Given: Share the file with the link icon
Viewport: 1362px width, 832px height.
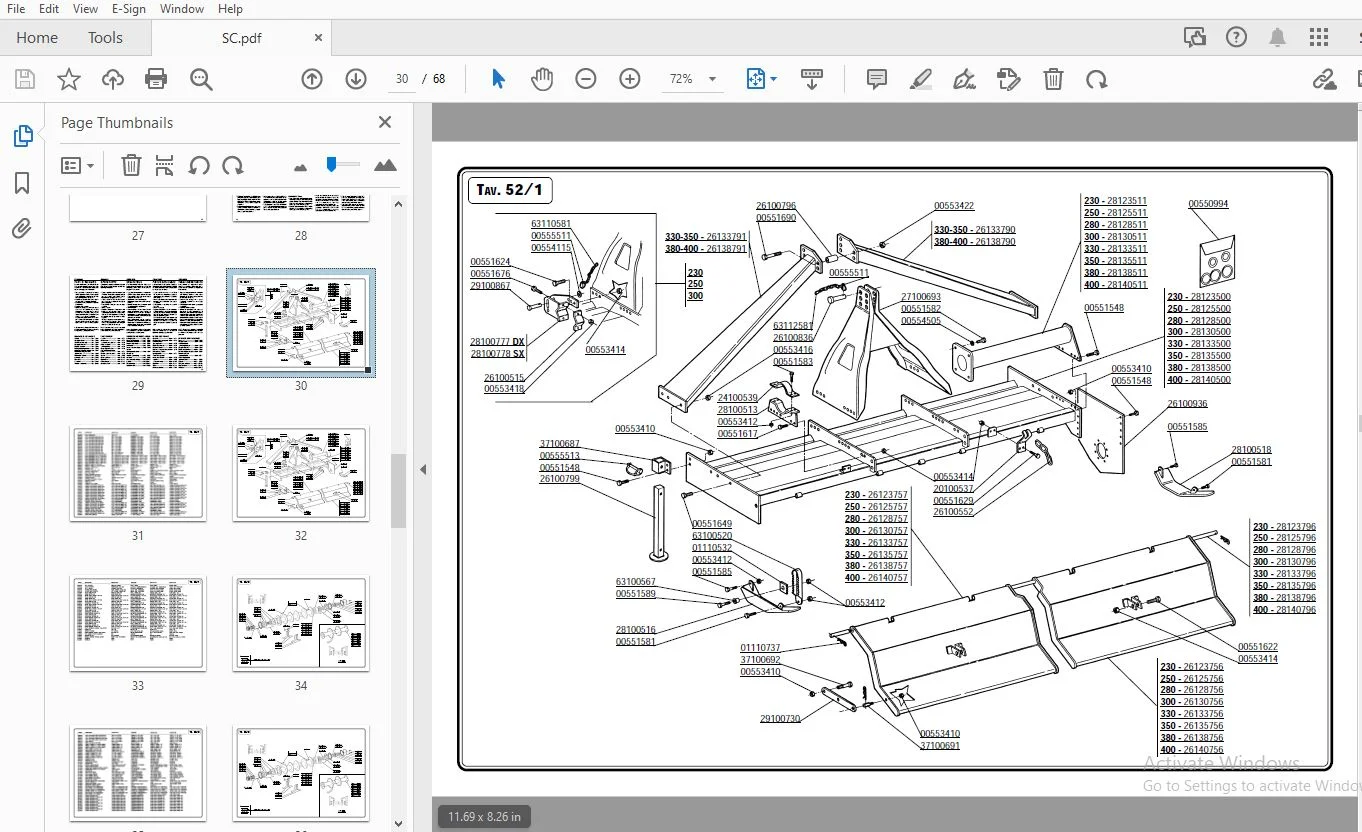Looking at the screenshot, I should 1325,79.
